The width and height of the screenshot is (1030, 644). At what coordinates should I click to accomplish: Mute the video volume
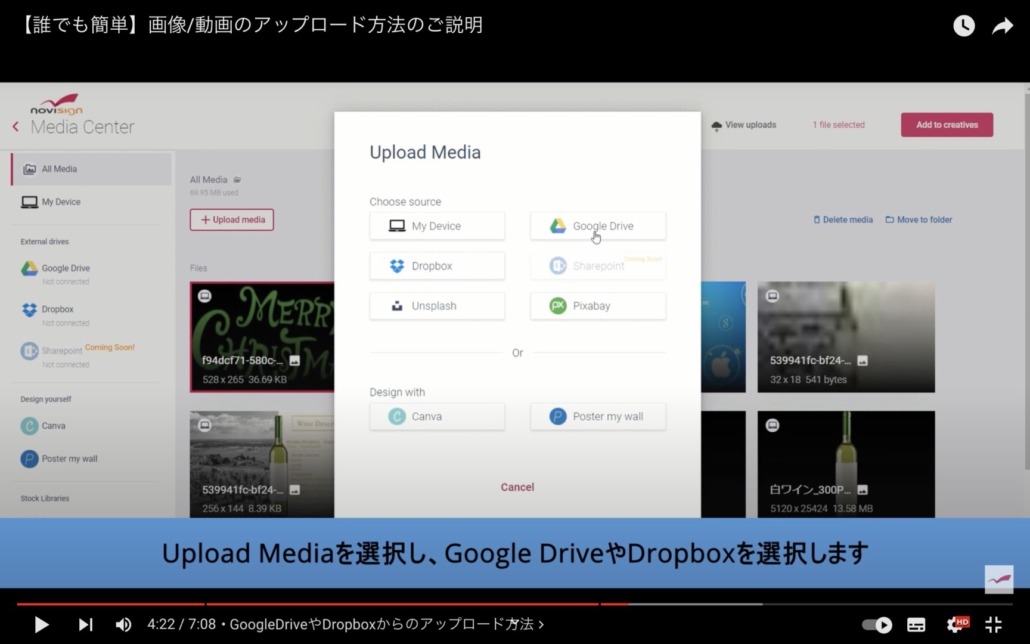123,624
